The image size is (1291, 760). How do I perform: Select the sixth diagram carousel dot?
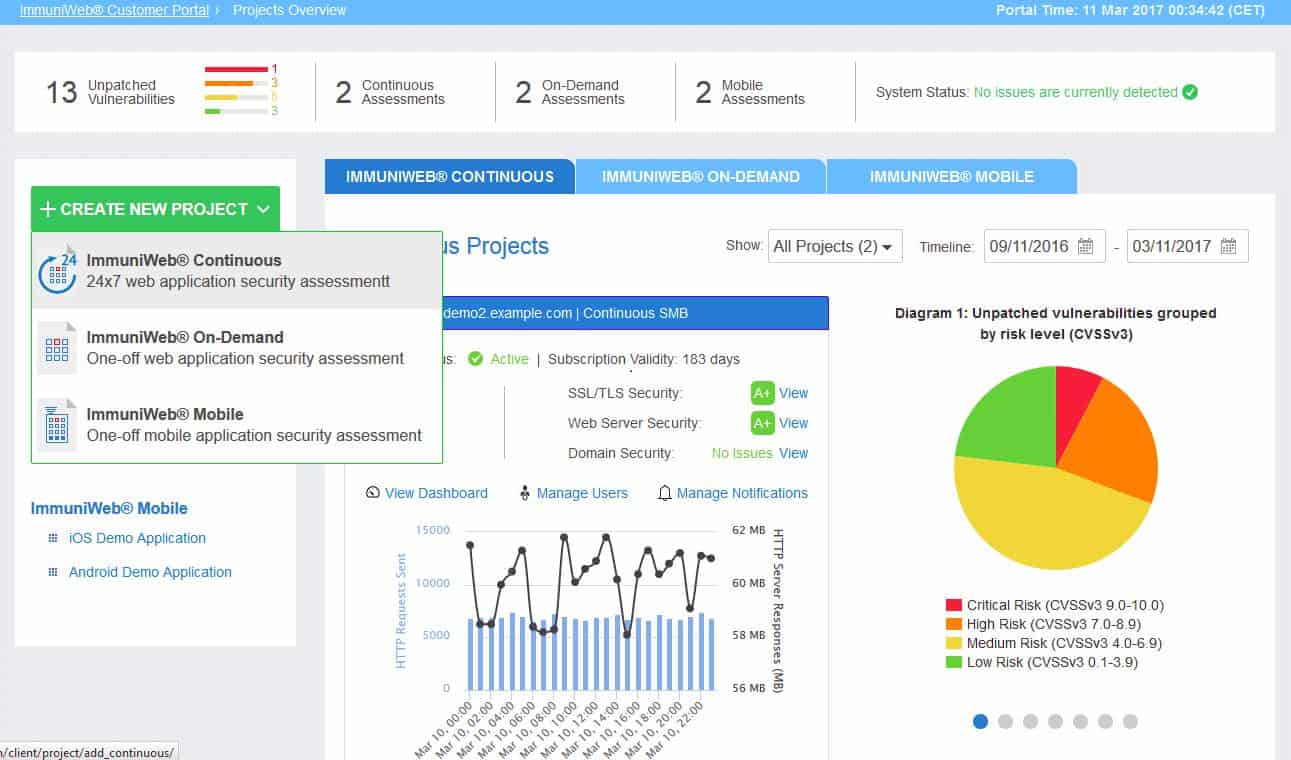pyautogui.click(x=1105, y=721)
